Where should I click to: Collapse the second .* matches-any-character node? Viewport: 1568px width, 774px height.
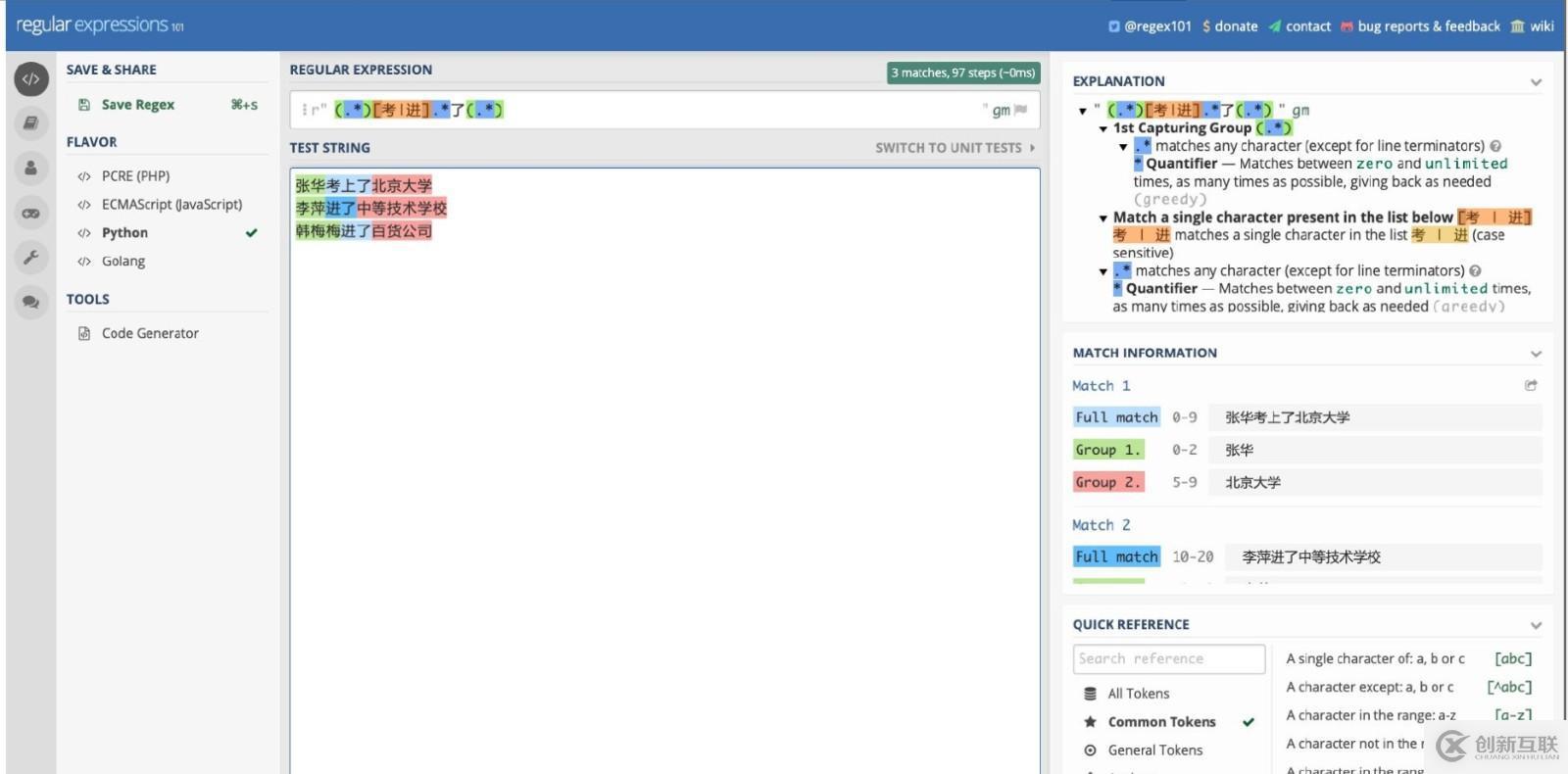(1103, 271)
